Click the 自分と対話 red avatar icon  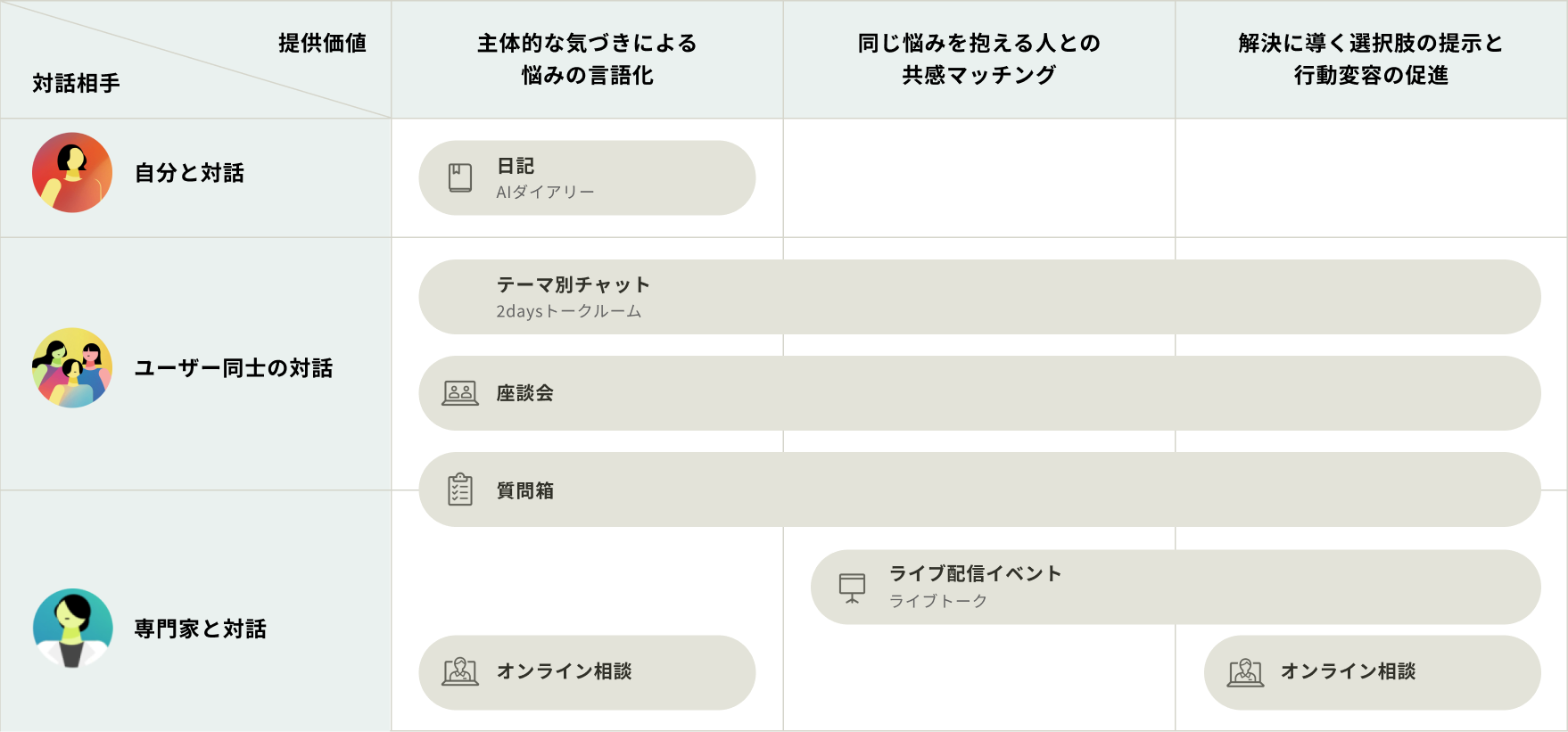72,172
